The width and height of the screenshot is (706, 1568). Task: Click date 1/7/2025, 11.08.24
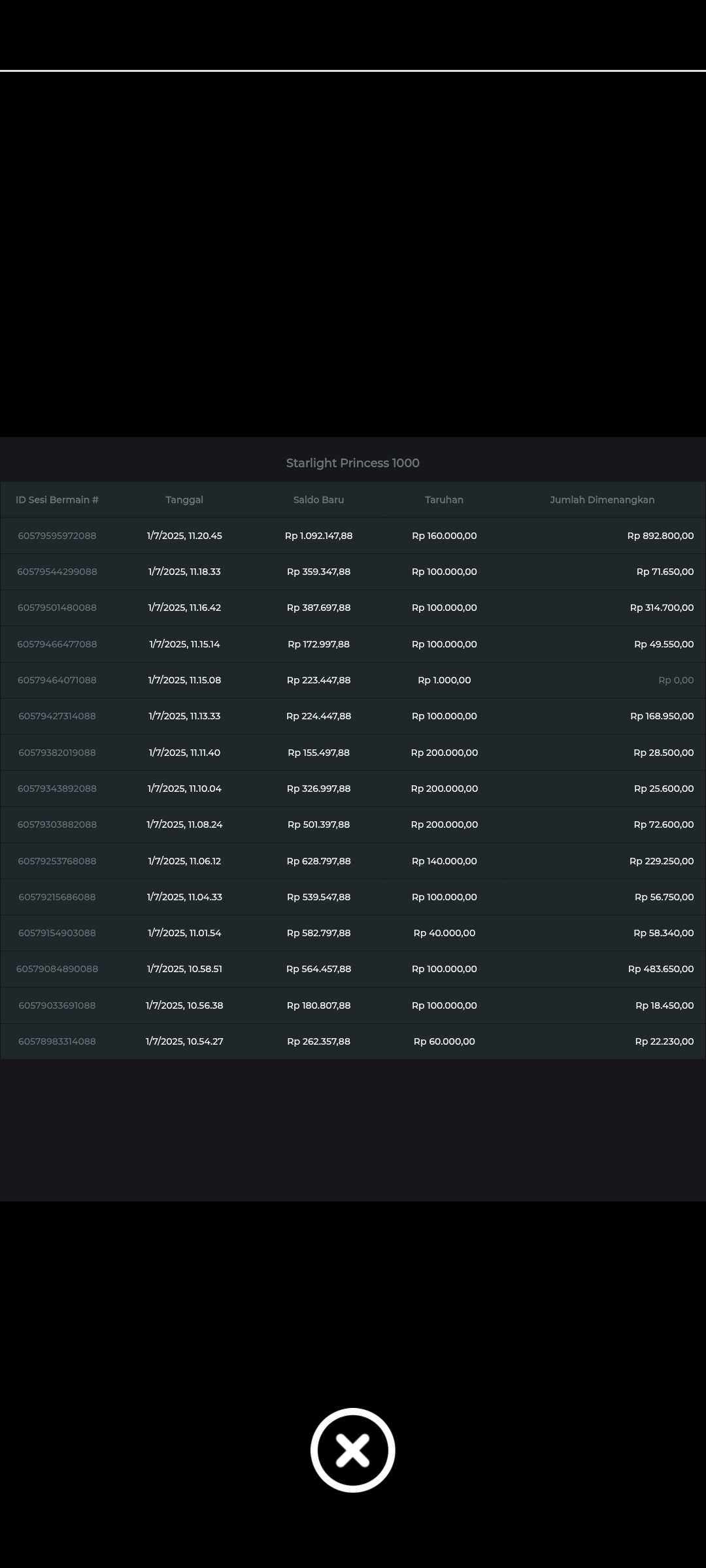click(184, 825)
